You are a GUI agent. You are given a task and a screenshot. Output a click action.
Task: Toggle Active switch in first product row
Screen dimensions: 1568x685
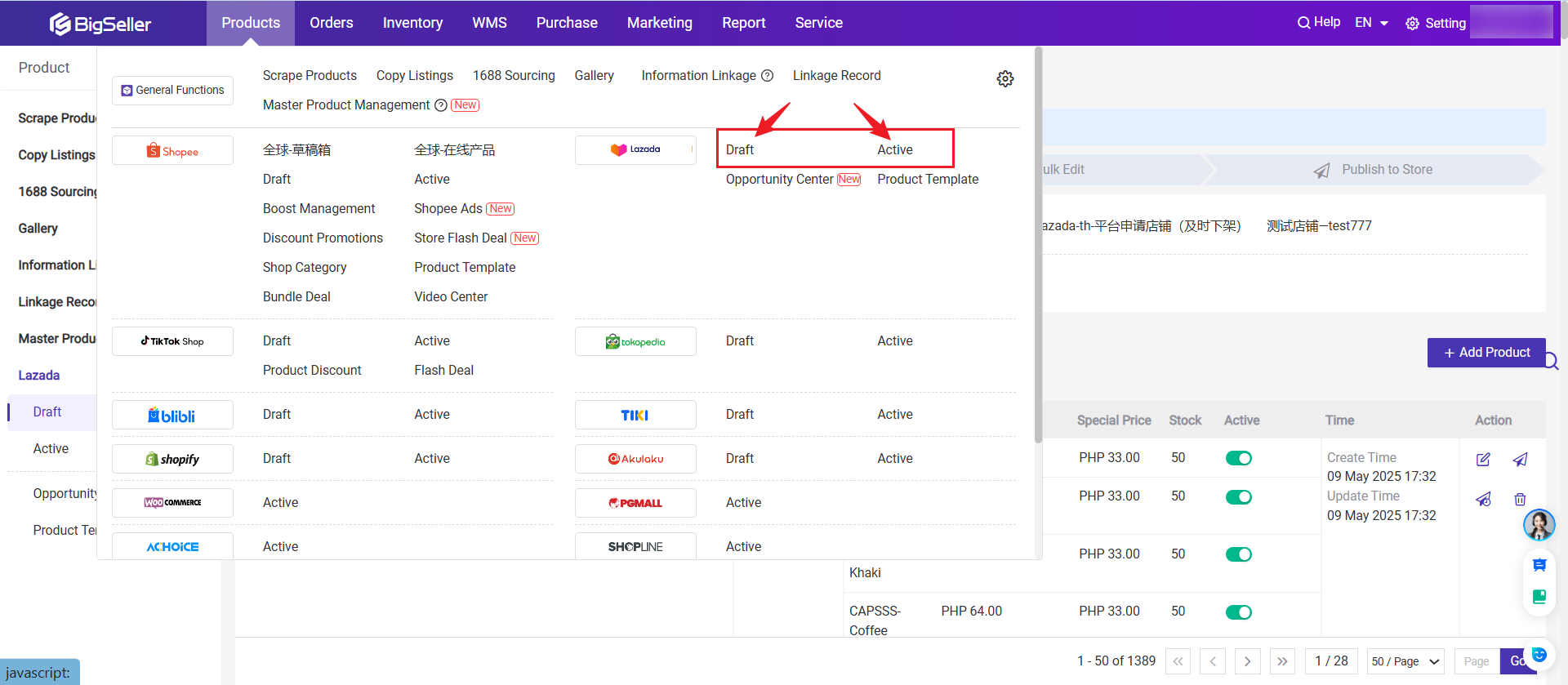tap(1239, 458)
